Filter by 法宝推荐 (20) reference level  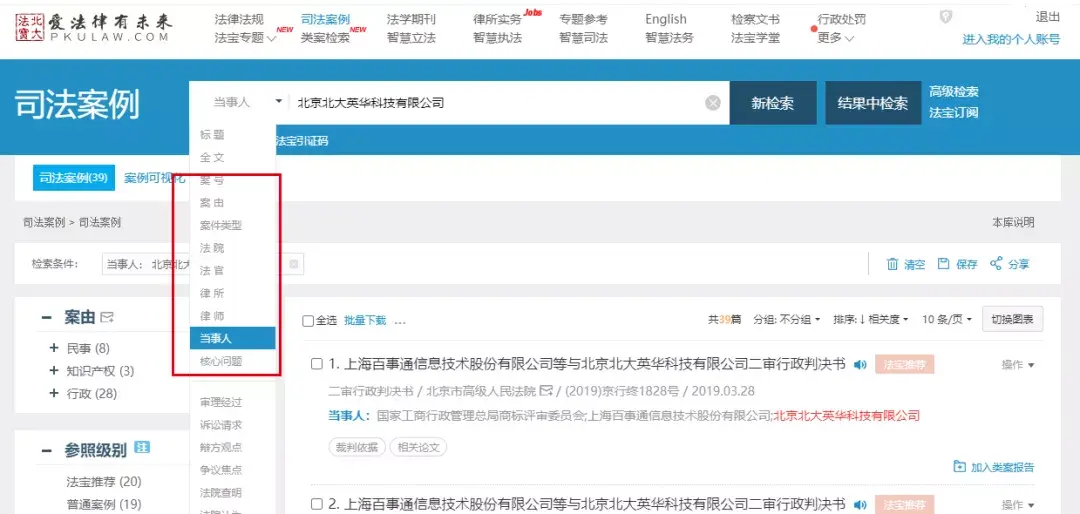point(103,481)
